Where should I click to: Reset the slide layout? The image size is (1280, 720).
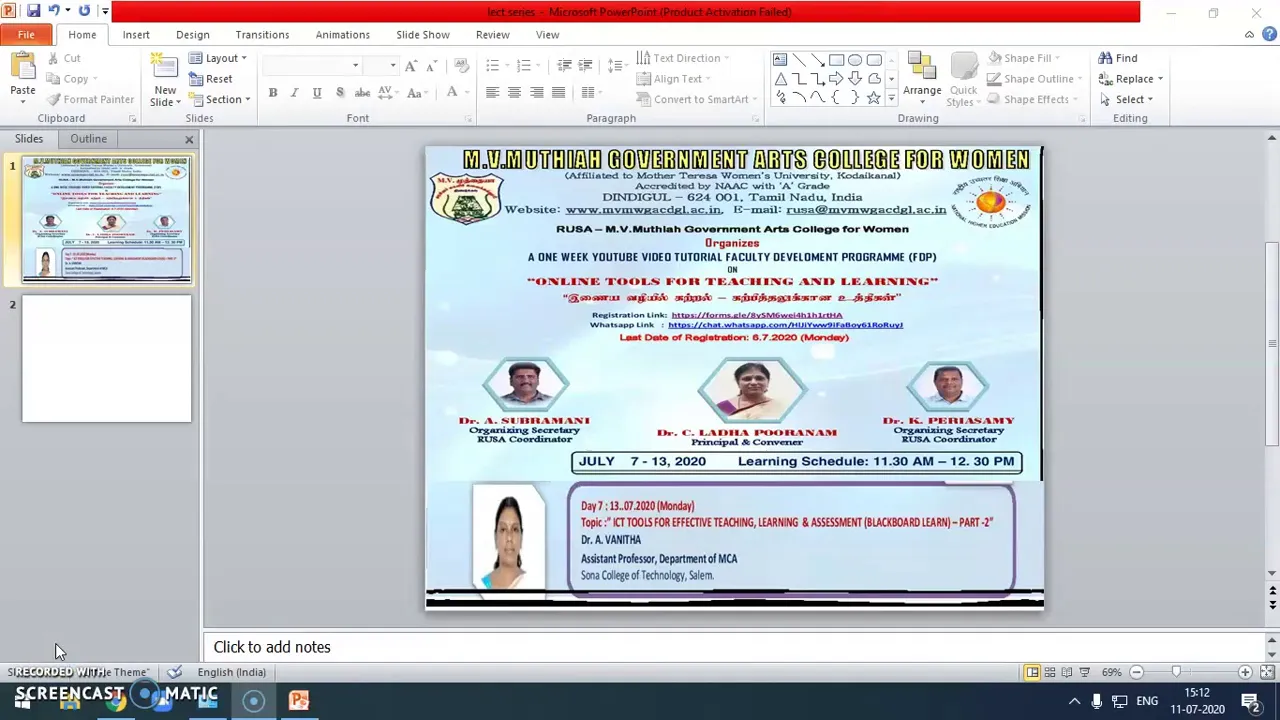(x=210, y=79)
